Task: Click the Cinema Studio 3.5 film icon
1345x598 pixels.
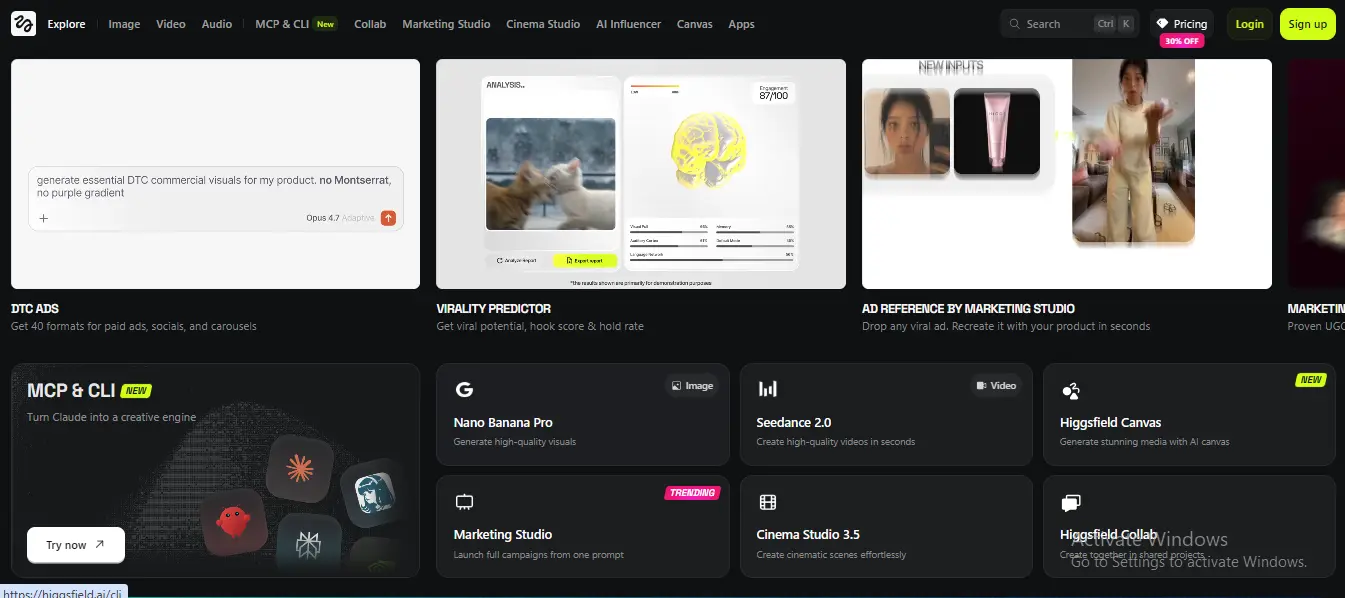Action: point(767,502)
